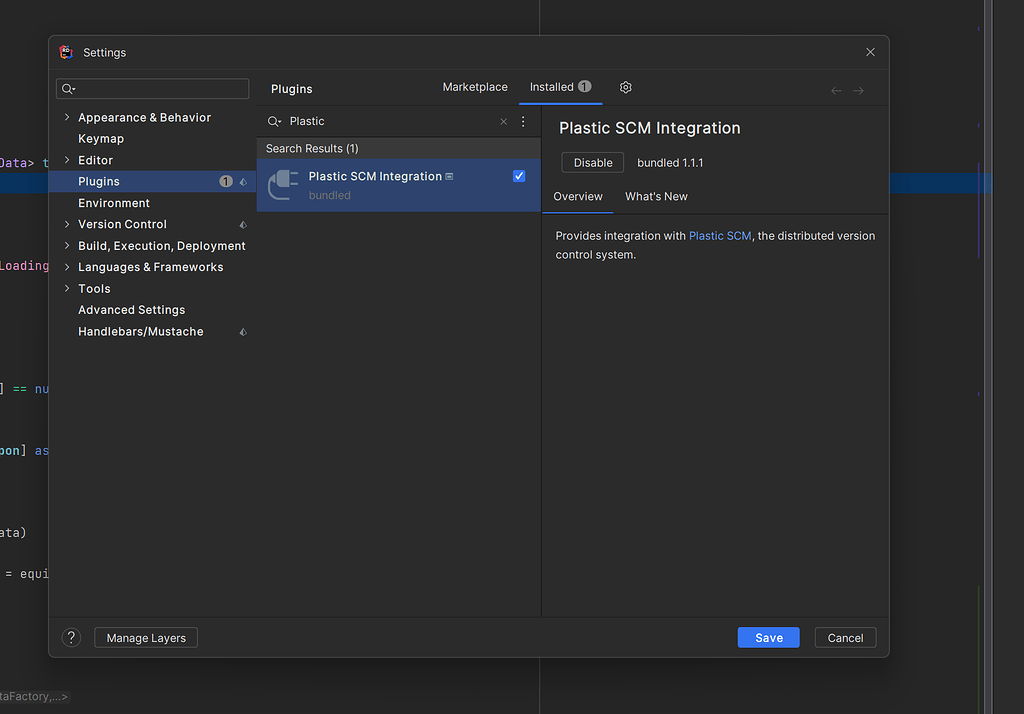Expand the Build, Execution, Deployment tree
Viewport: 1024px width, 714px height.
pos(67,245)
